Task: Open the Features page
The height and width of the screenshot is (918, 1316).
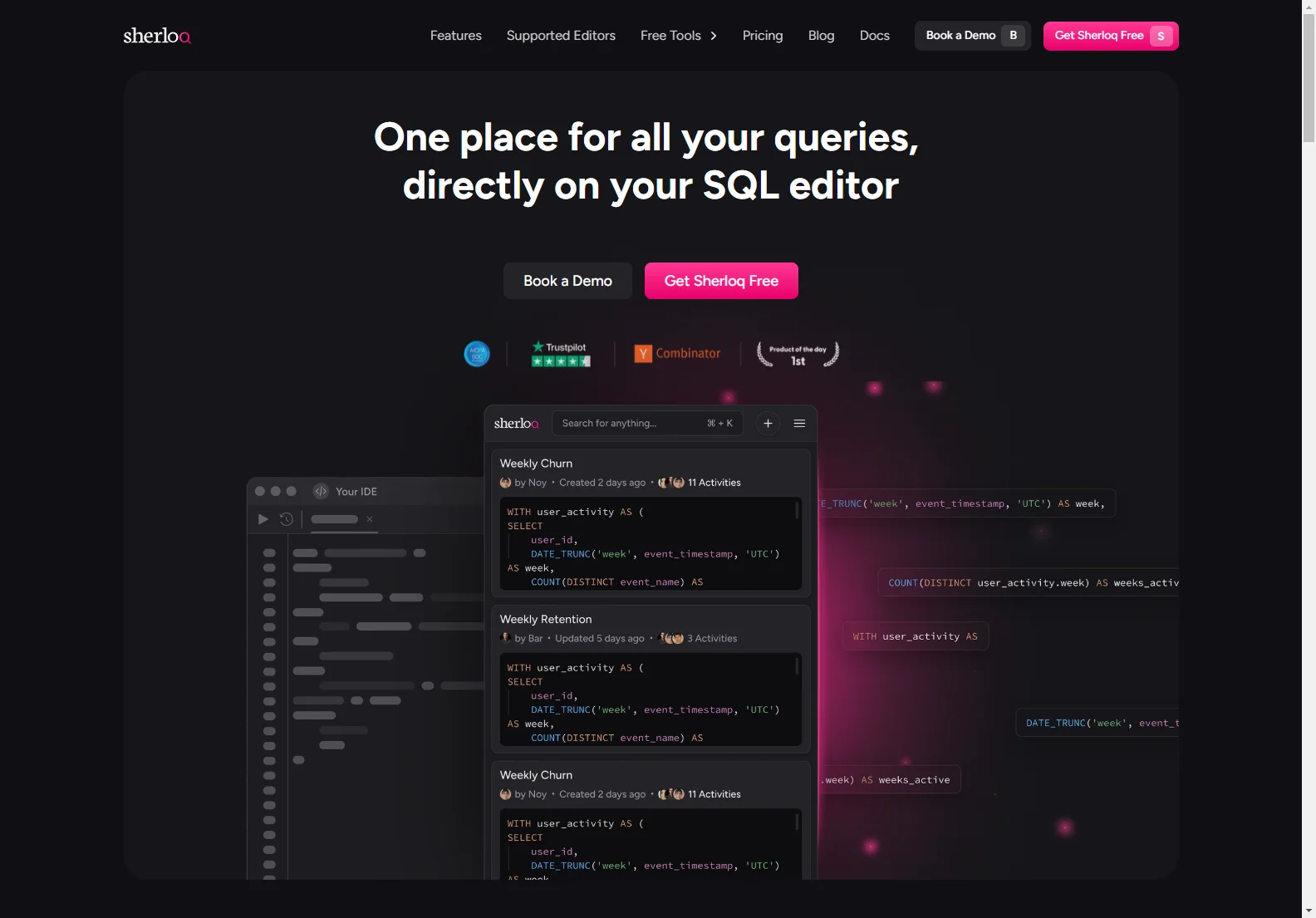Action: pyautogui.click(x=455, y=36)
